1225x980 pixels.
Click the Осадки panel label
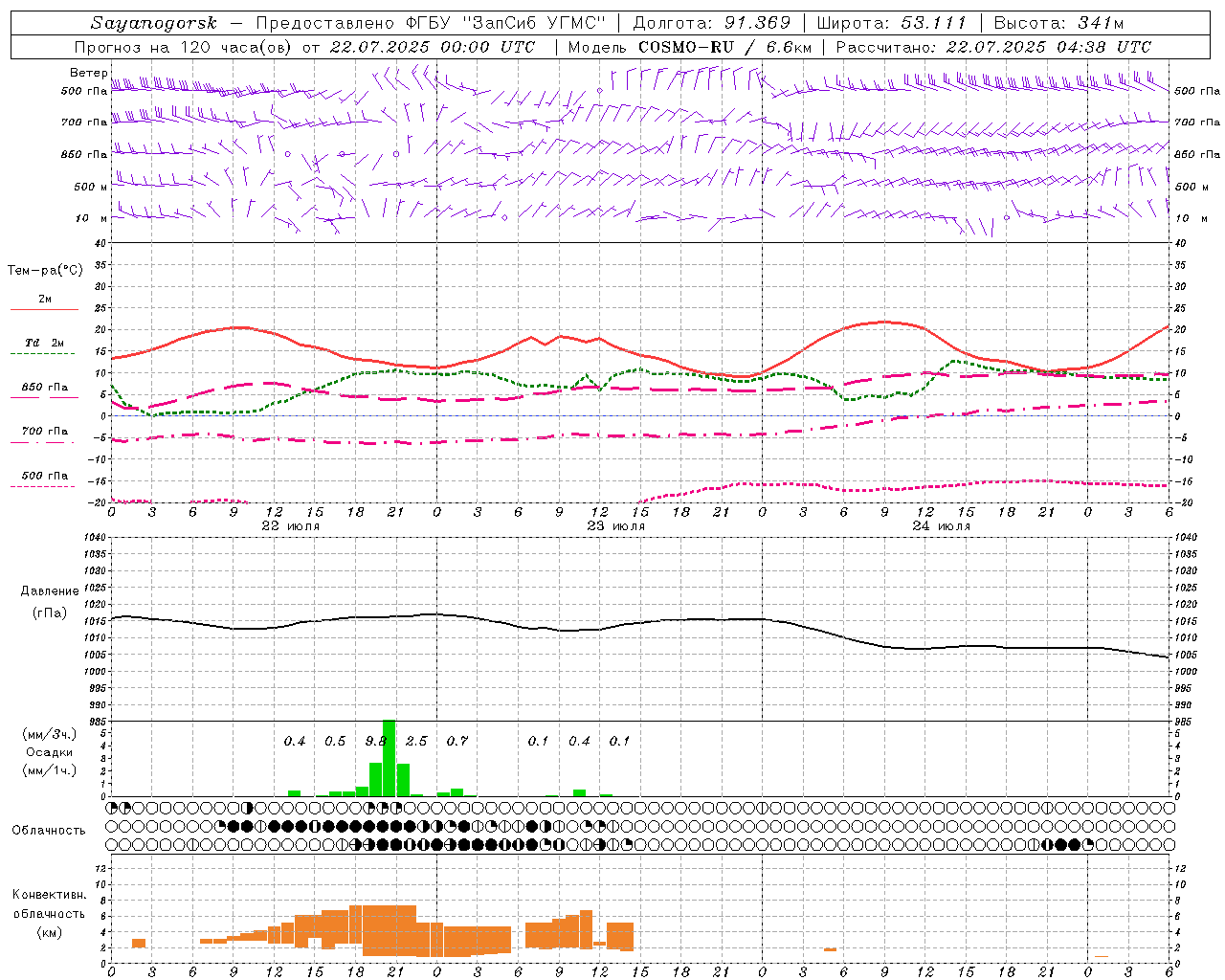pos(49,752)
